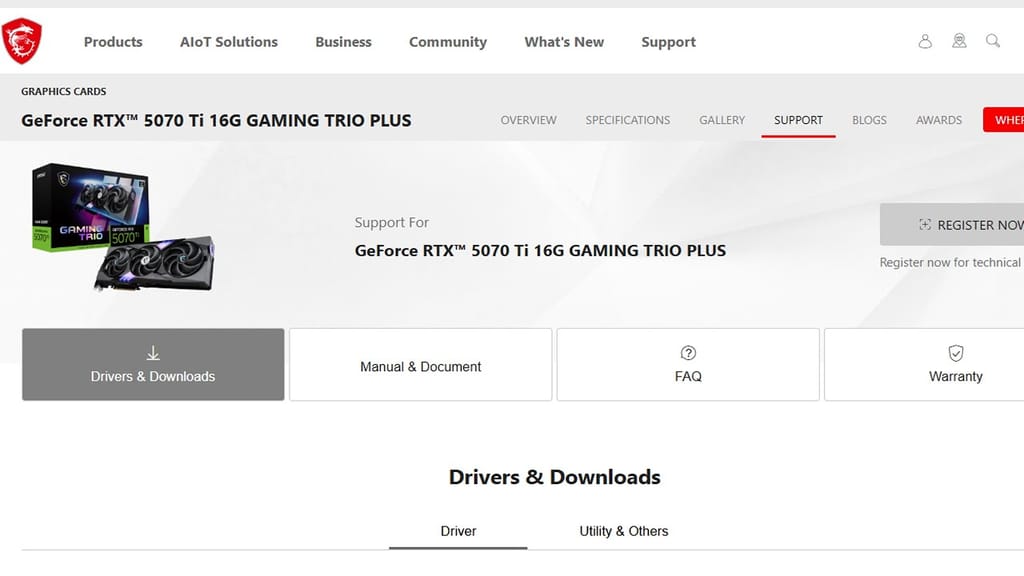This screenshot has width=1024, height=576.
Task: Click the 'Support For' label text
Action: [x=392, y=223]
